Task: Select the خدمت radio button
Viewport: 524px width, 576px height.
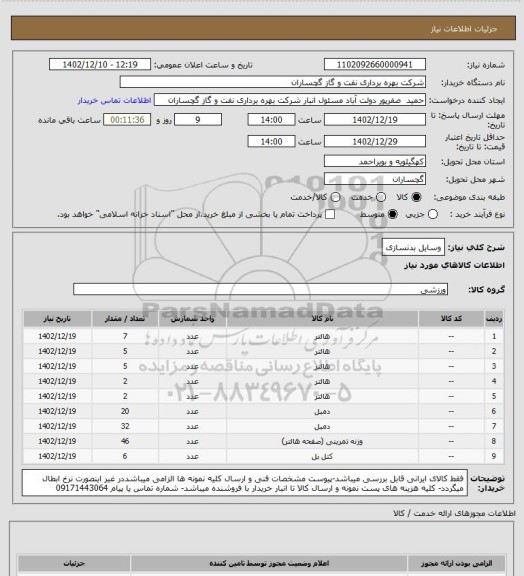Action: (x=381, y=197)
